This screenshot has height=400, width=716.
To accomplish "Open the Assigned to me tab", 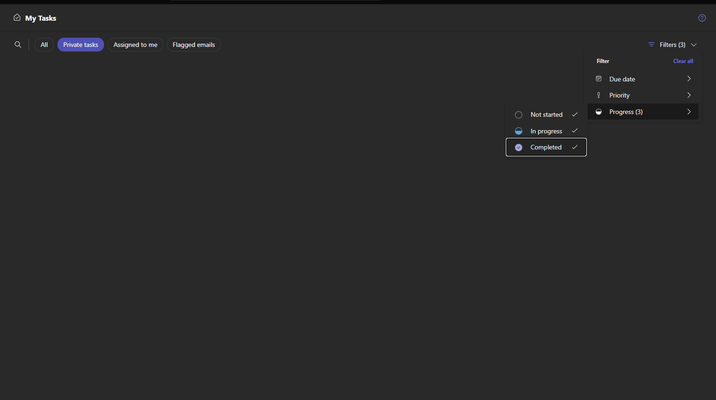I will coord(135,45).
